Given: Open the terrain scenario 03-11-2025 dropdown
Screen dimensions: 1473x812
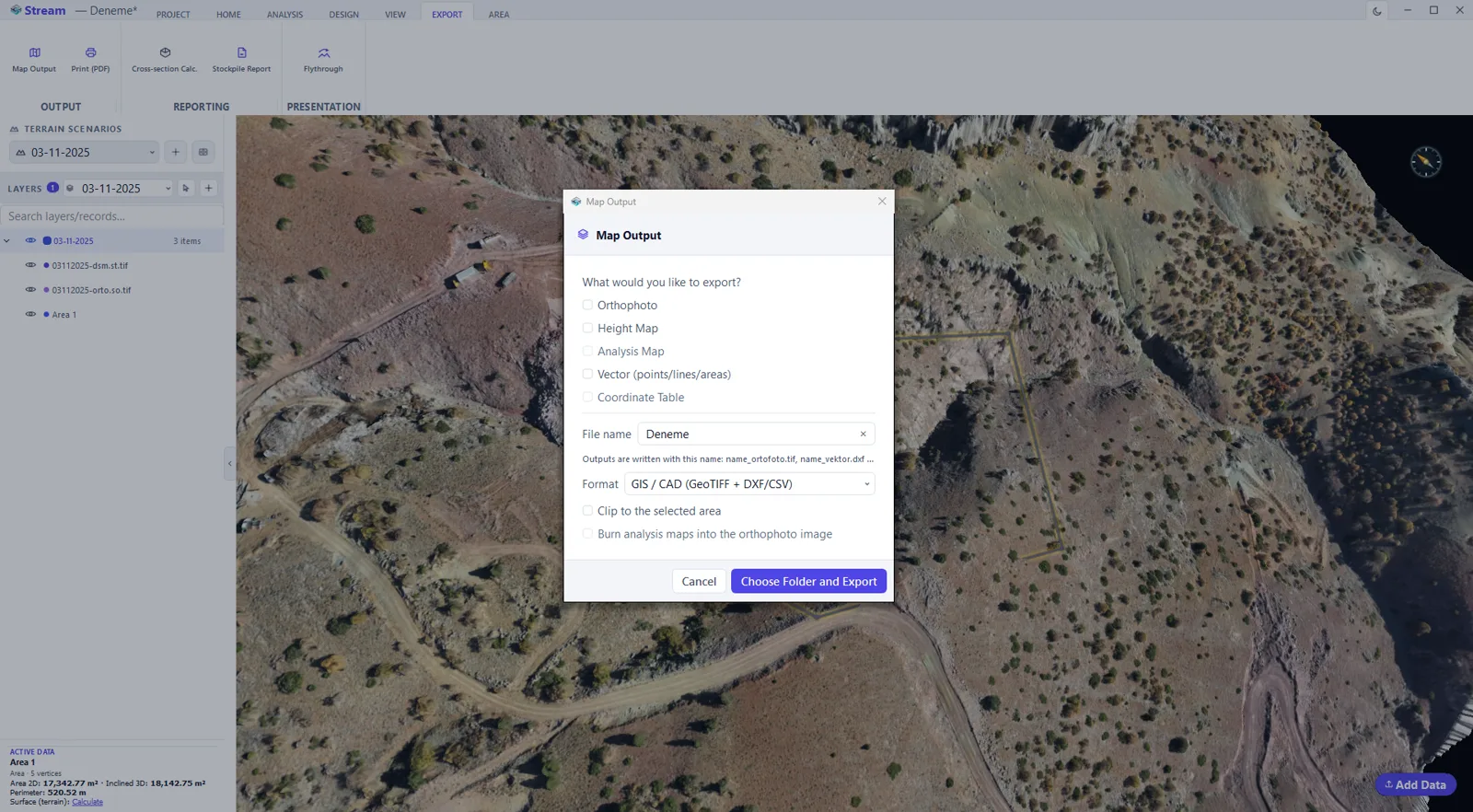Looking at the screenshot, I should pos(85,152).
